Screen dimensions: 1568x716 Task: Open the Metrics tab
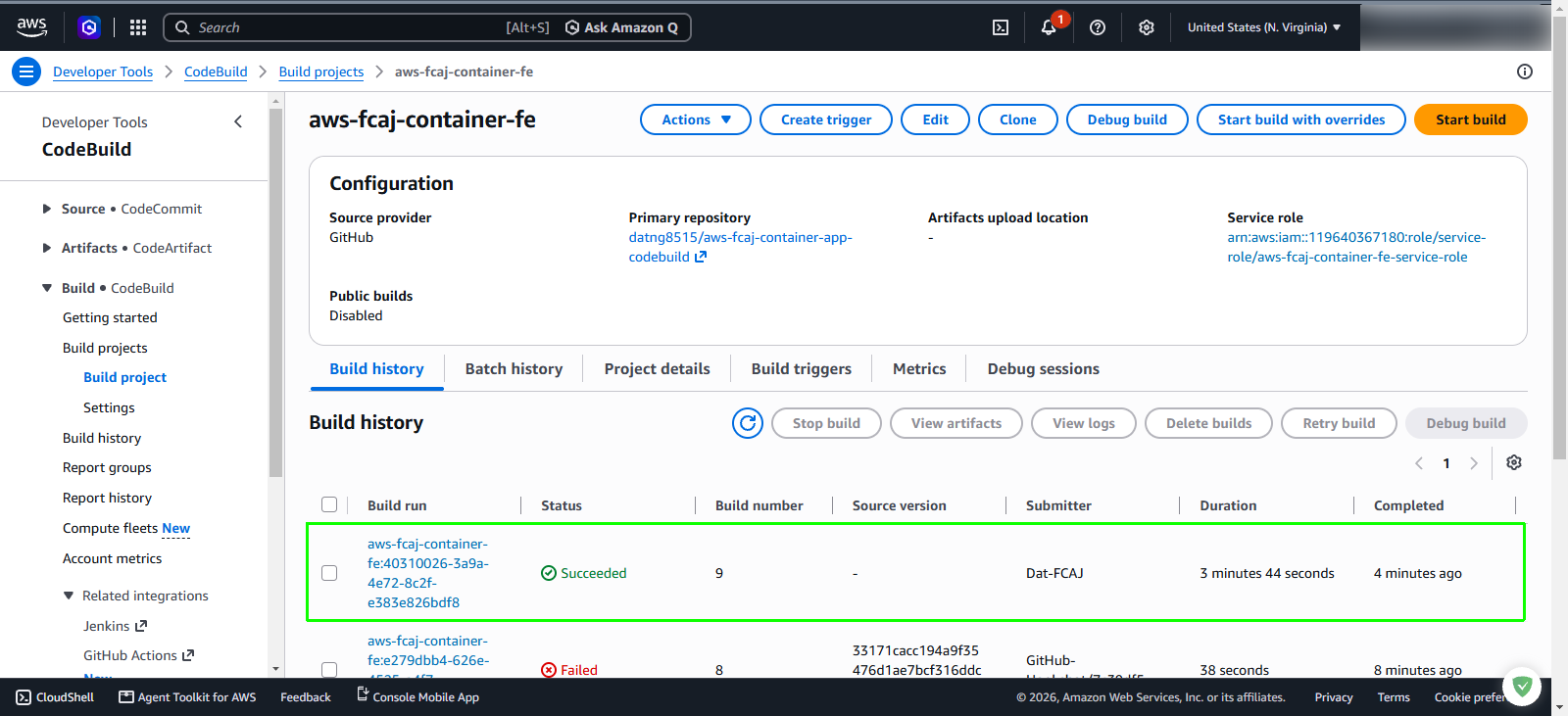click(919, 369)
